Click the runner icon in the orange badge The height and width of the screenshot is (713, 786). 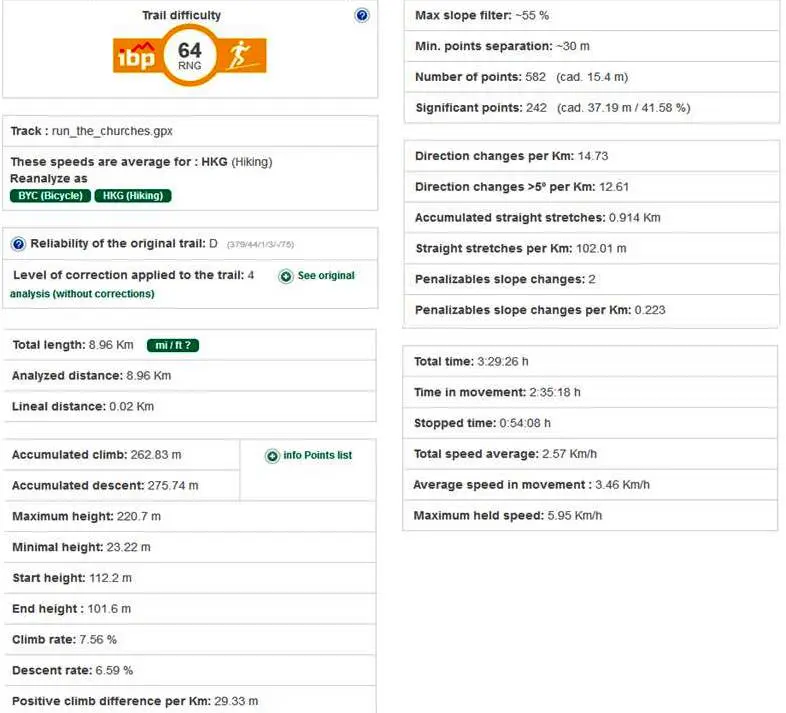coord(243,56)
